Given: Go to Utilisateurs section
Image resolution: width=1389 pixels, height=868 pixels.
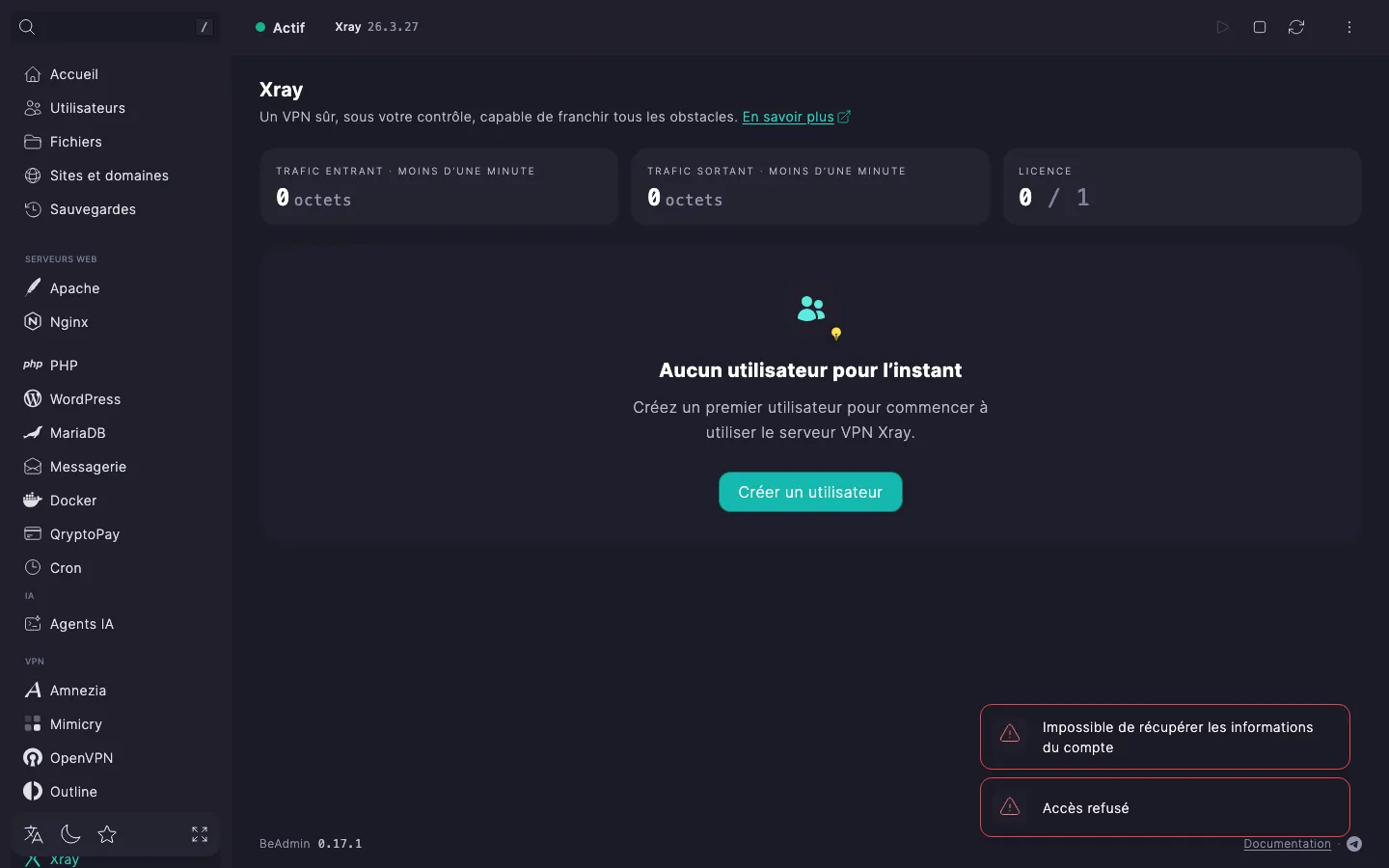Looking at the screenshot, I should 116,108.
